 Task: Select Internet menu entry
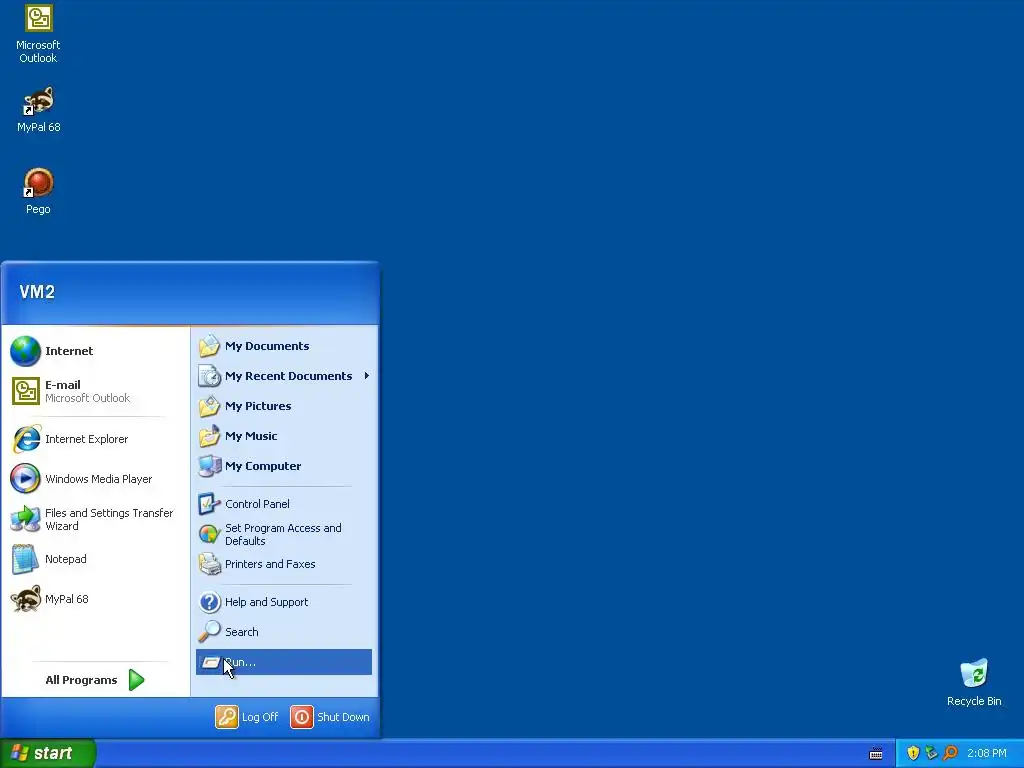tap(96, 351)
